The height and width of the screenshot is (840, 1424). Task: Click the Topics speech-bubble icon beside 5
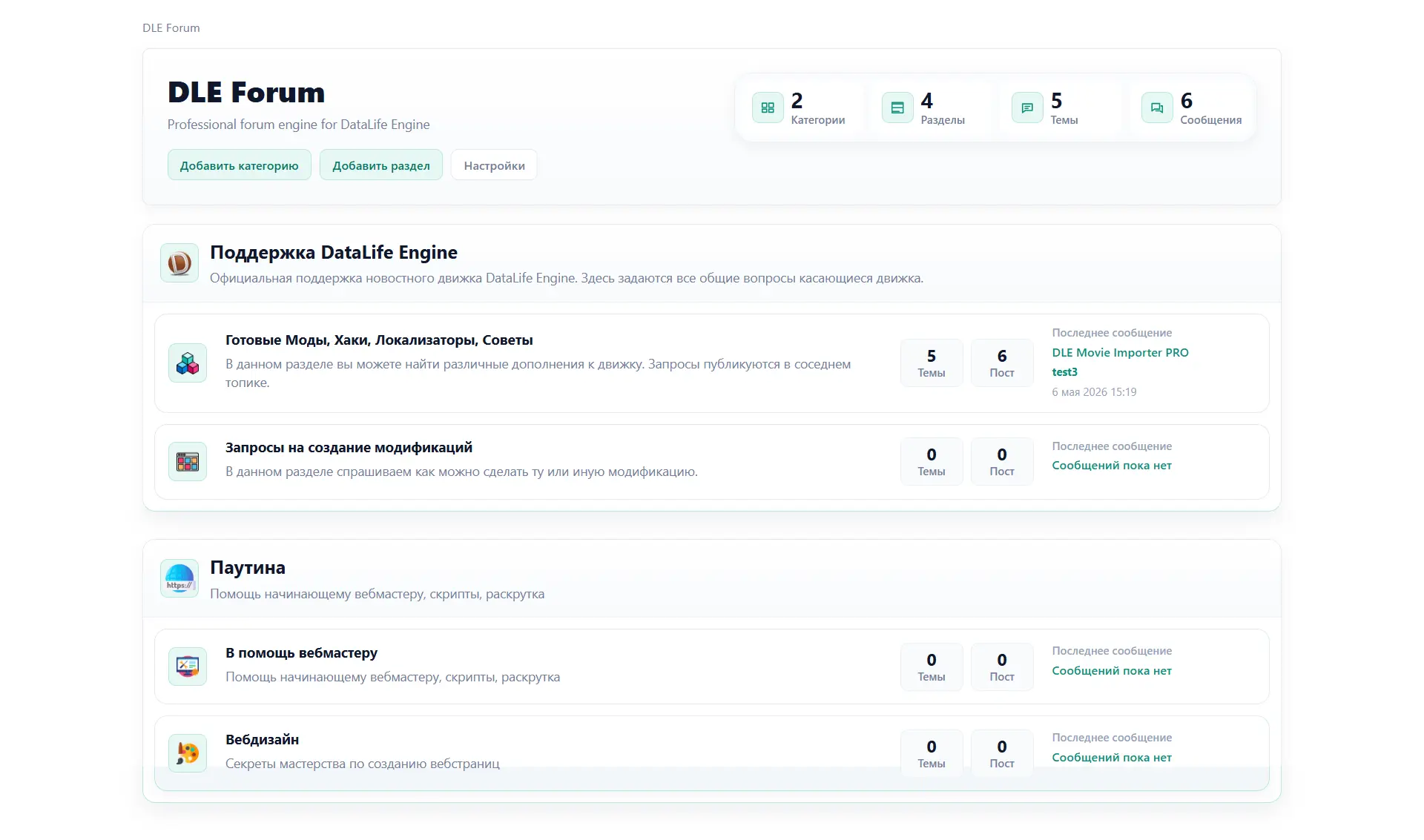click(1027, 108)
